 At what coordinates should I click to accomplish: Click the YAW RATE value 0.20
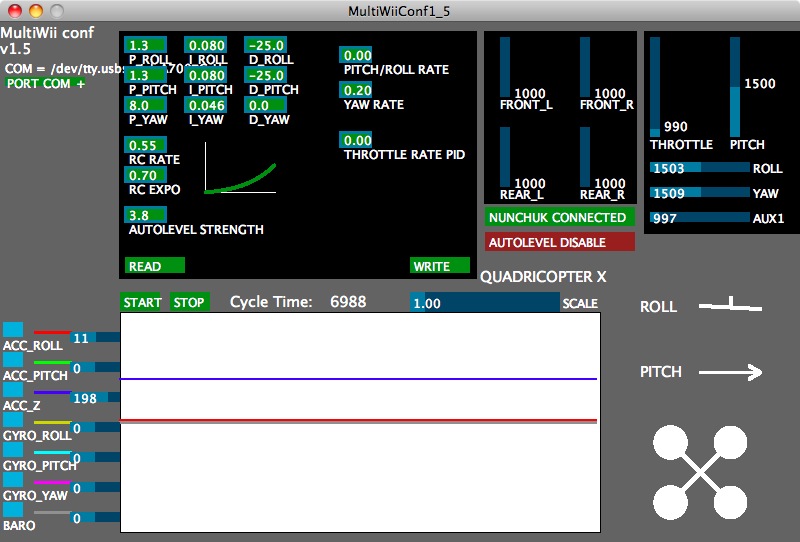(356, 90)
